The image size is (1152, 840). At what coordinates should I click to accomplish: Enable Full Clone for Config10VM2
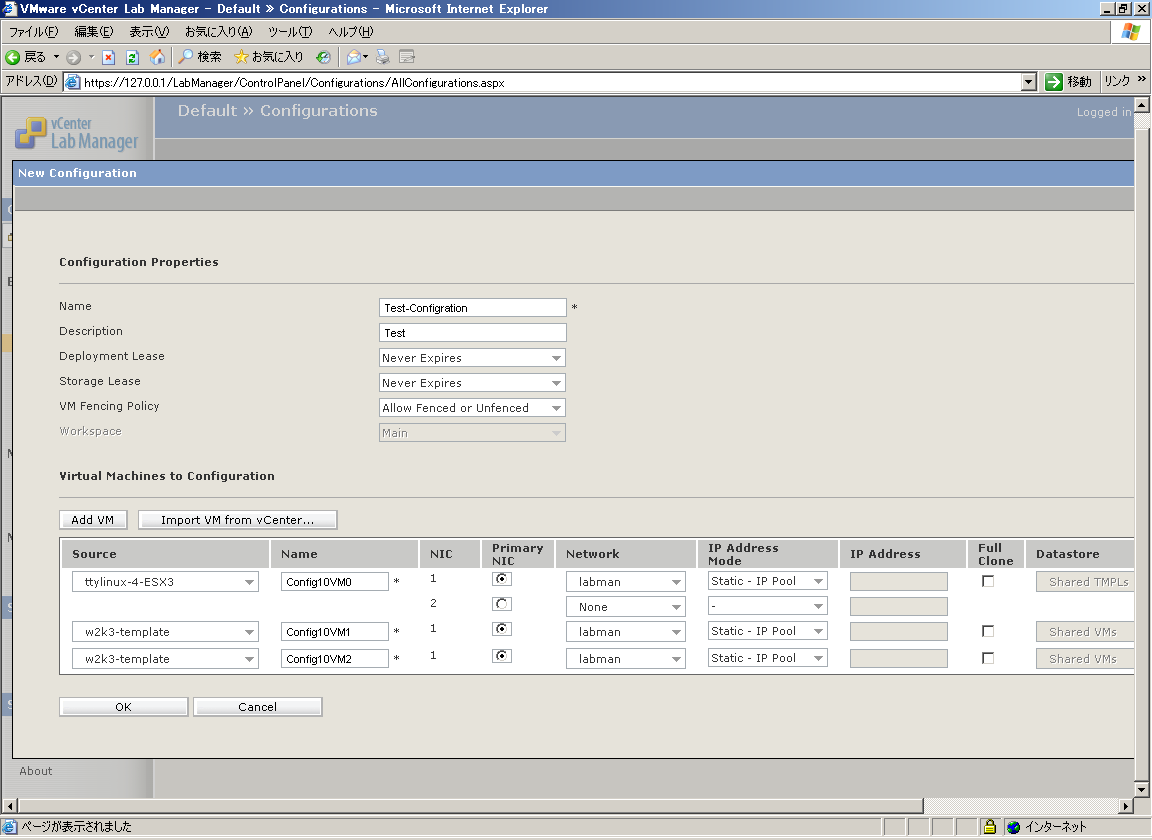point(988,658)
